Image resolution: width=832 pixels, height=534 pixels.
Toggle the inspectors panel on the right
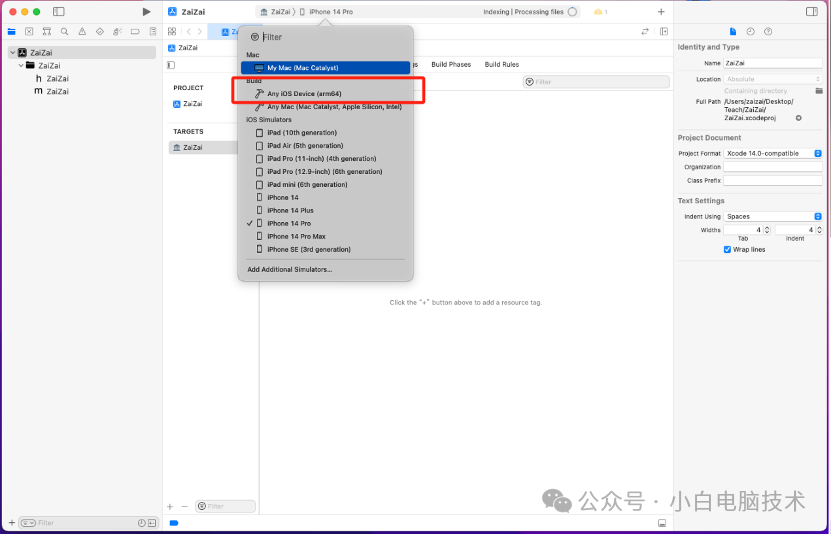point(812,12)
